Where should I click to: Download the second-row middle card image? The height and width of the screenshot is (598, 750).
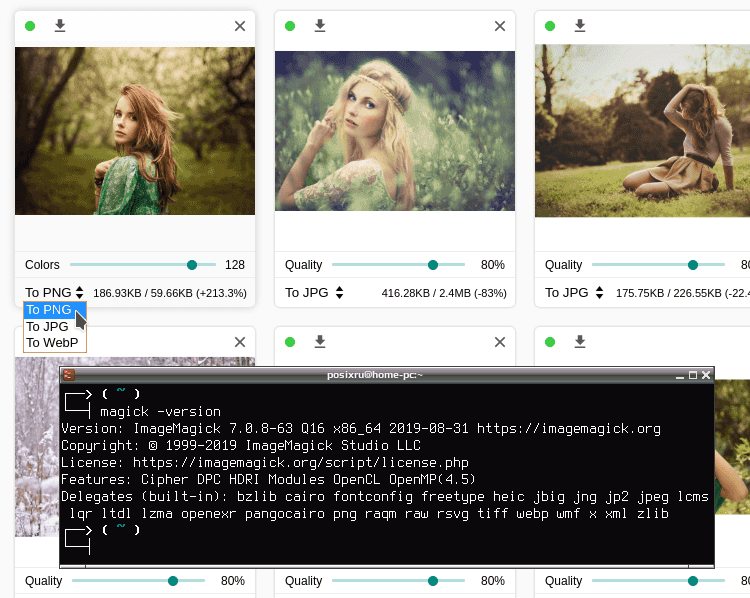(x=320, y=342)
